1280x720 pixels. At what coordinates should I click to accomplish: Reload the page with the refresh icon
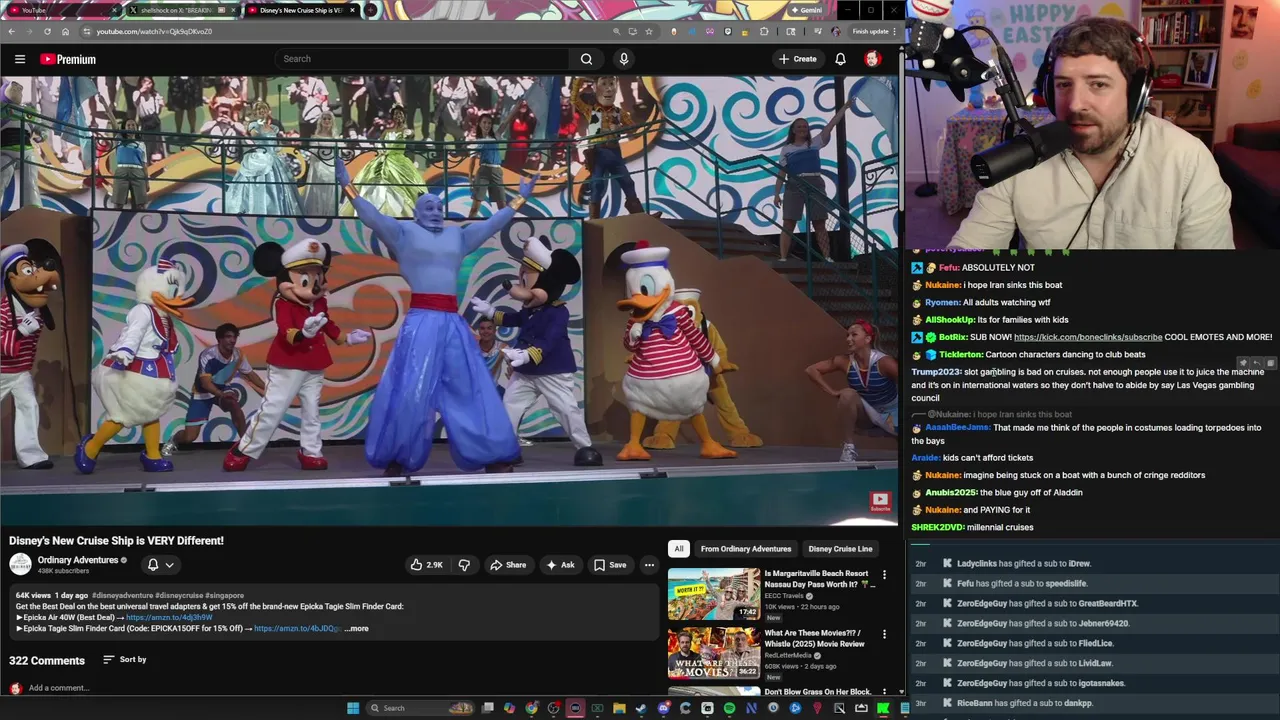click(47, 31)
